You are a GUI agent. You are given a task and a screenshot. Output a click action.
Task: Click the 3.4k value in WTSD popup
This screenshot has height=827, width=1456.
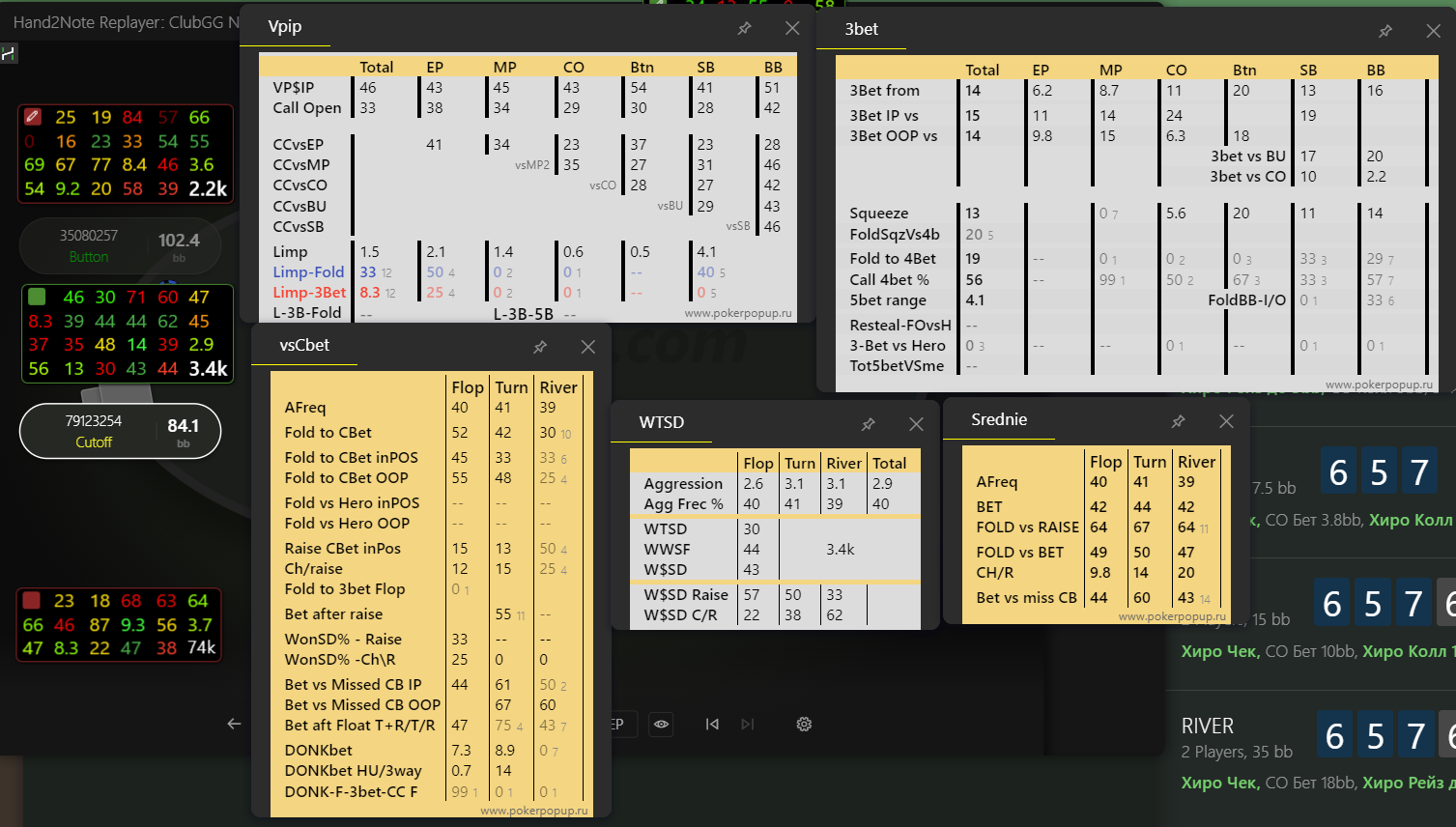[841, 550]
